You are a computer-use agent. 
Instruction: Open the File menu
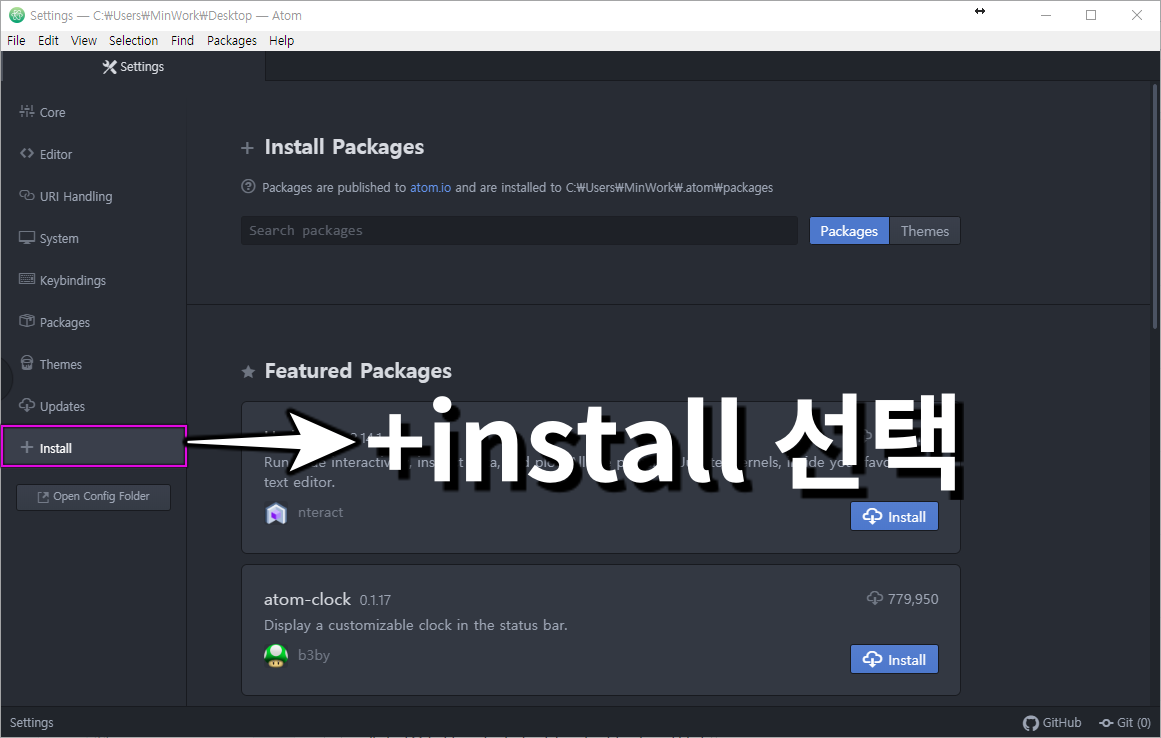[x=16, y=41]
